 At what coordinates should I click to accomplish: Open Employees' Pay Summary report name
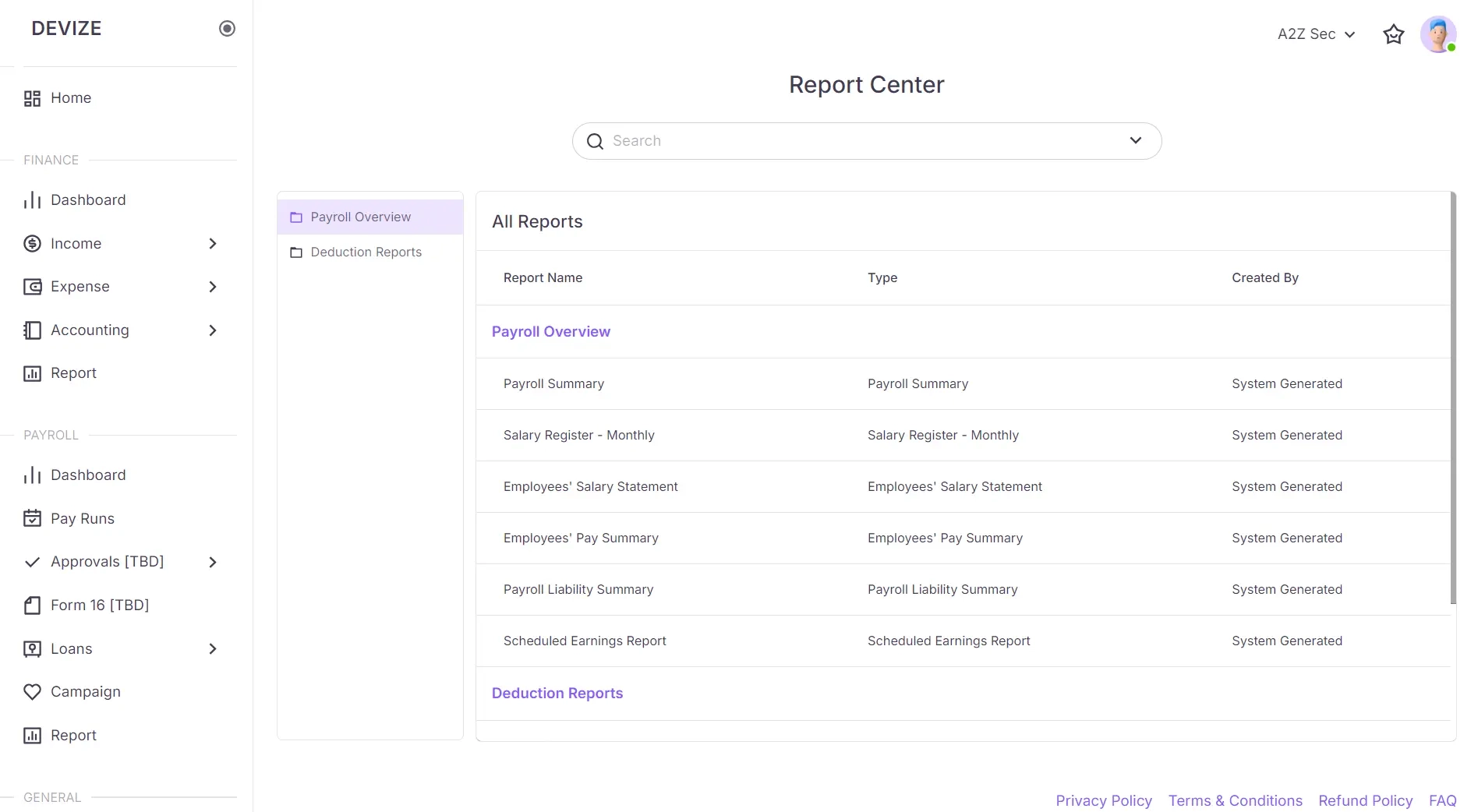click(x=581, y=538)
